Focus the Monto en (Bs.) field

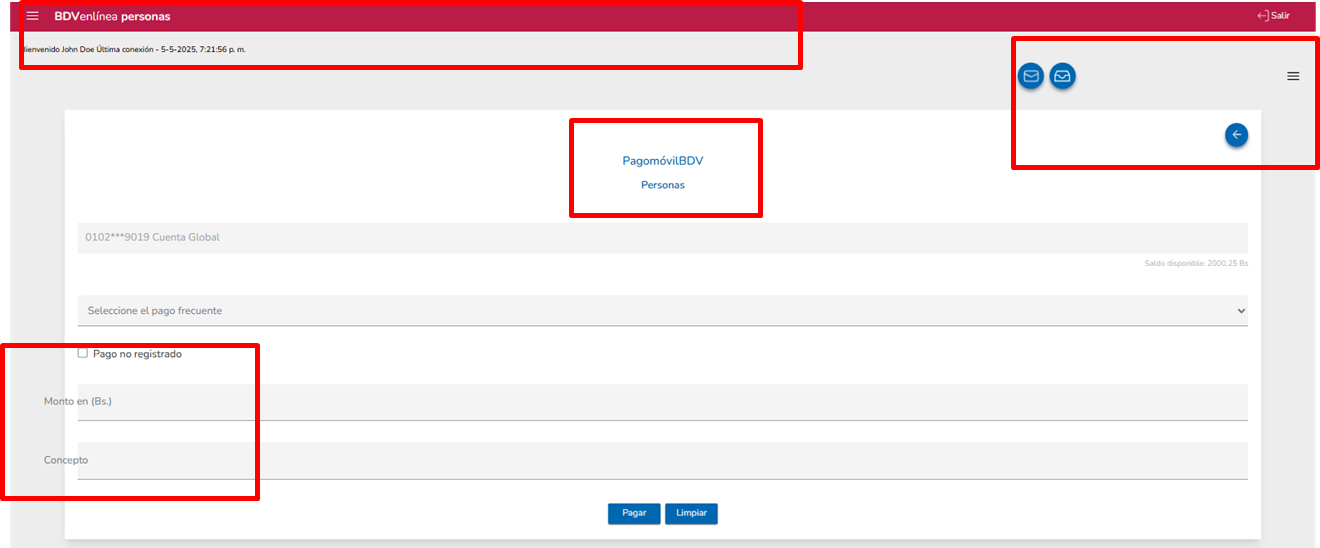tap(662, 402)
